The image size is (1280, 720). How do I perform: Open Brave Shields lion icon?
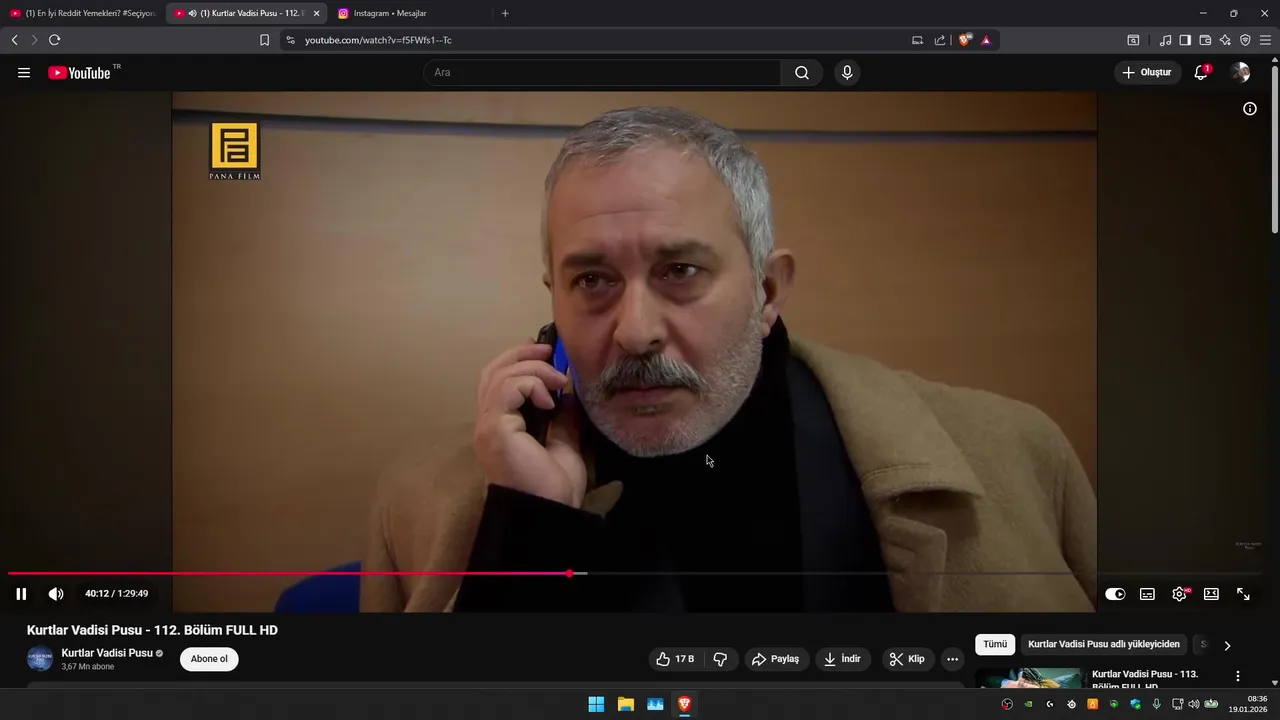pyautogui.click(x=965, y=40)
